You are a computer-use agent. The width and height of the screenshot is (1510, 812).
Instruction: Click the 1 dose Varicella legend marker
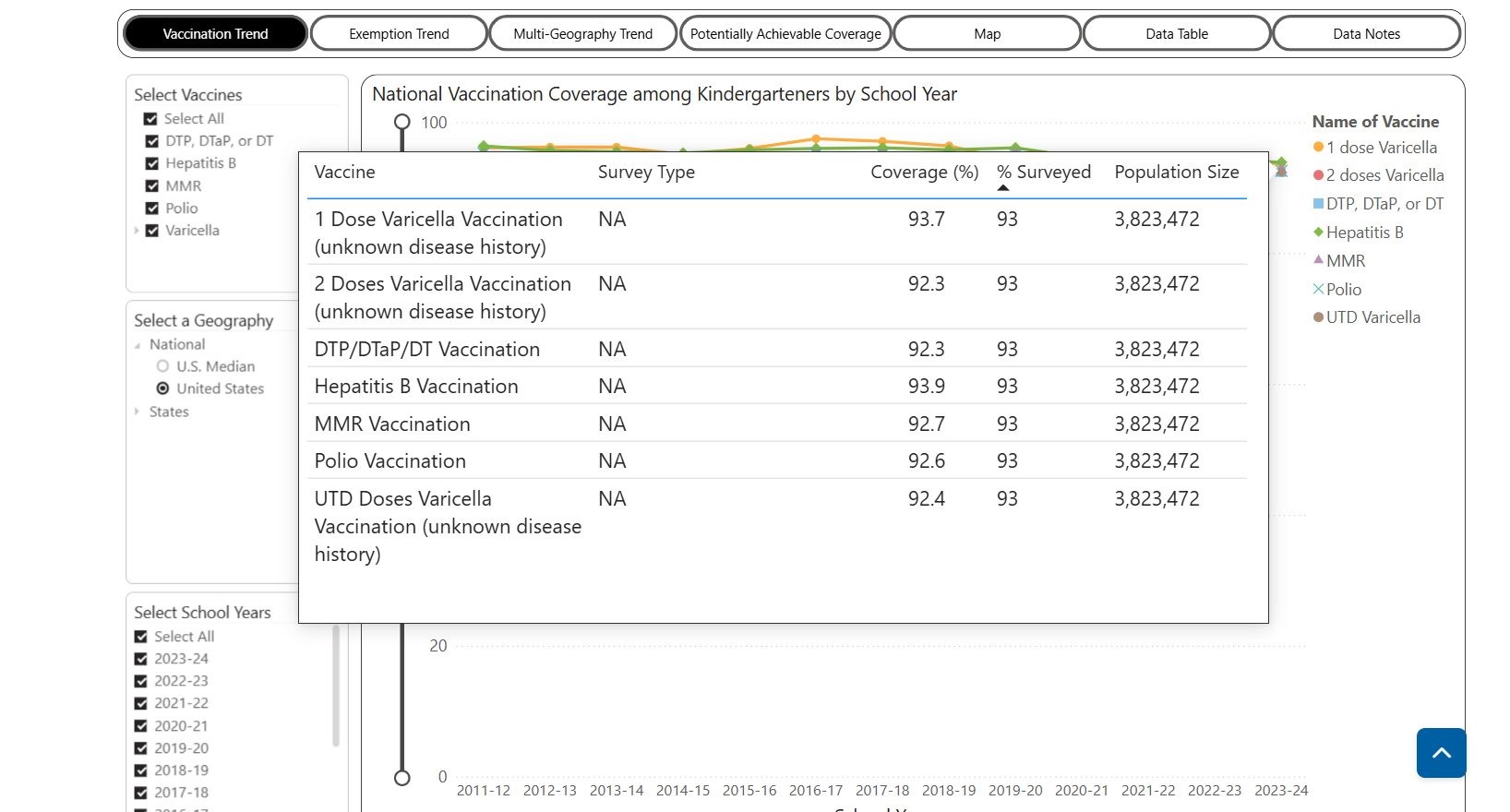coord(1318,148)
